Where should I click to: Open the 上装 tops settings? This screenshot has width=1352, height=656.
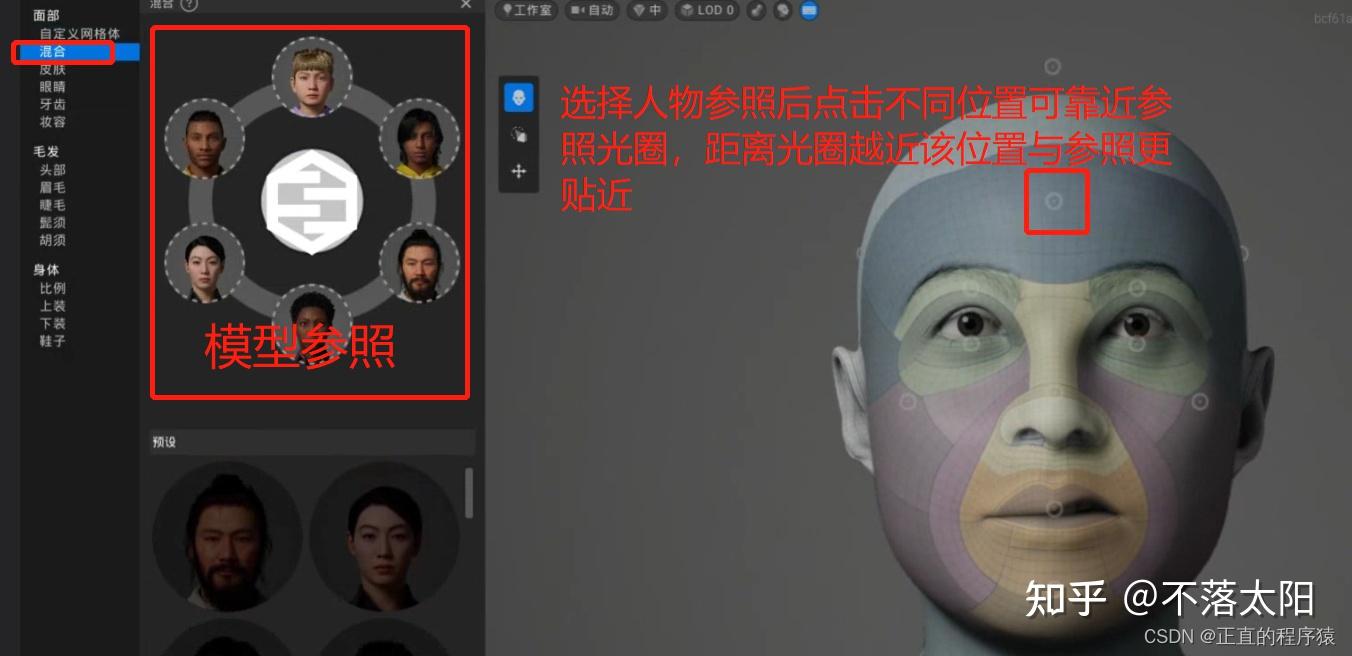pyautogui.click(x=53, y=306)
